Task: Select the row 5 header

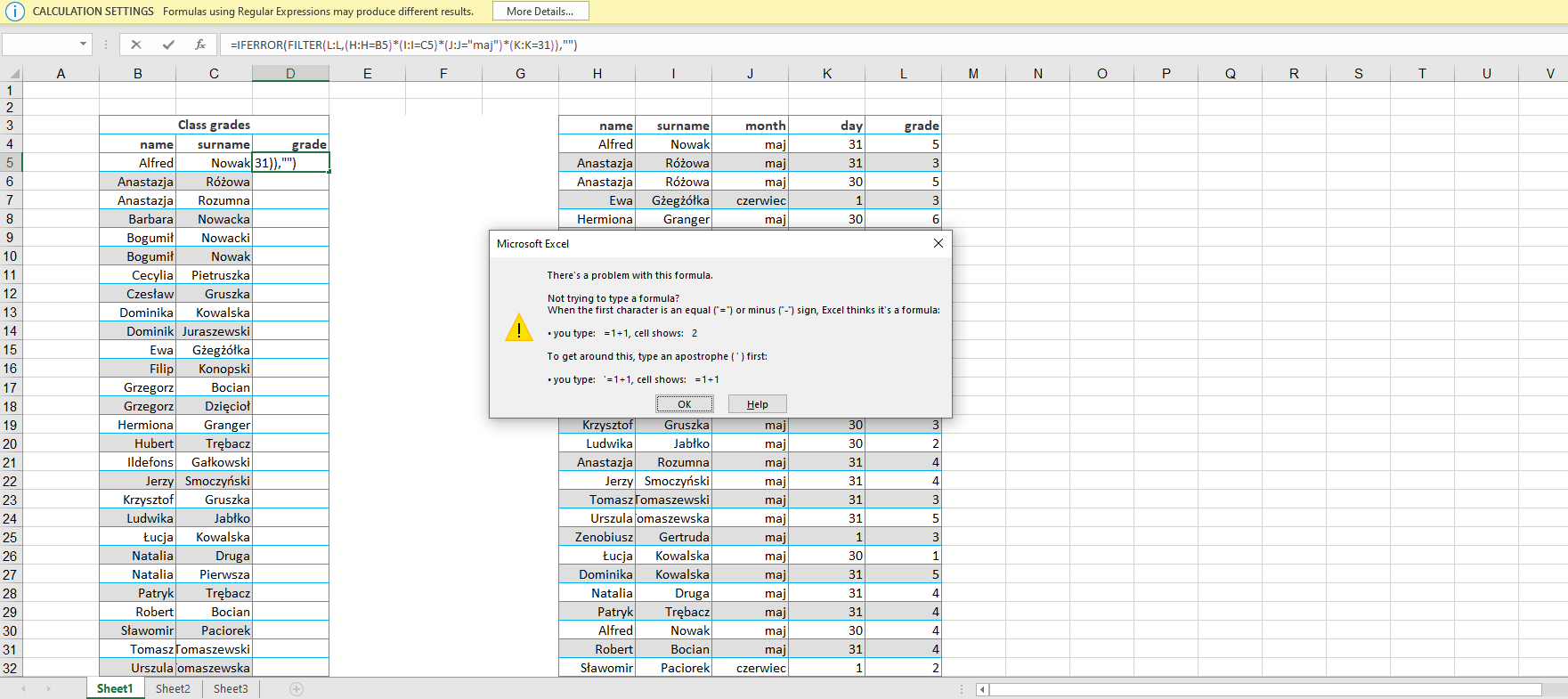Action: tap(11, 163)
